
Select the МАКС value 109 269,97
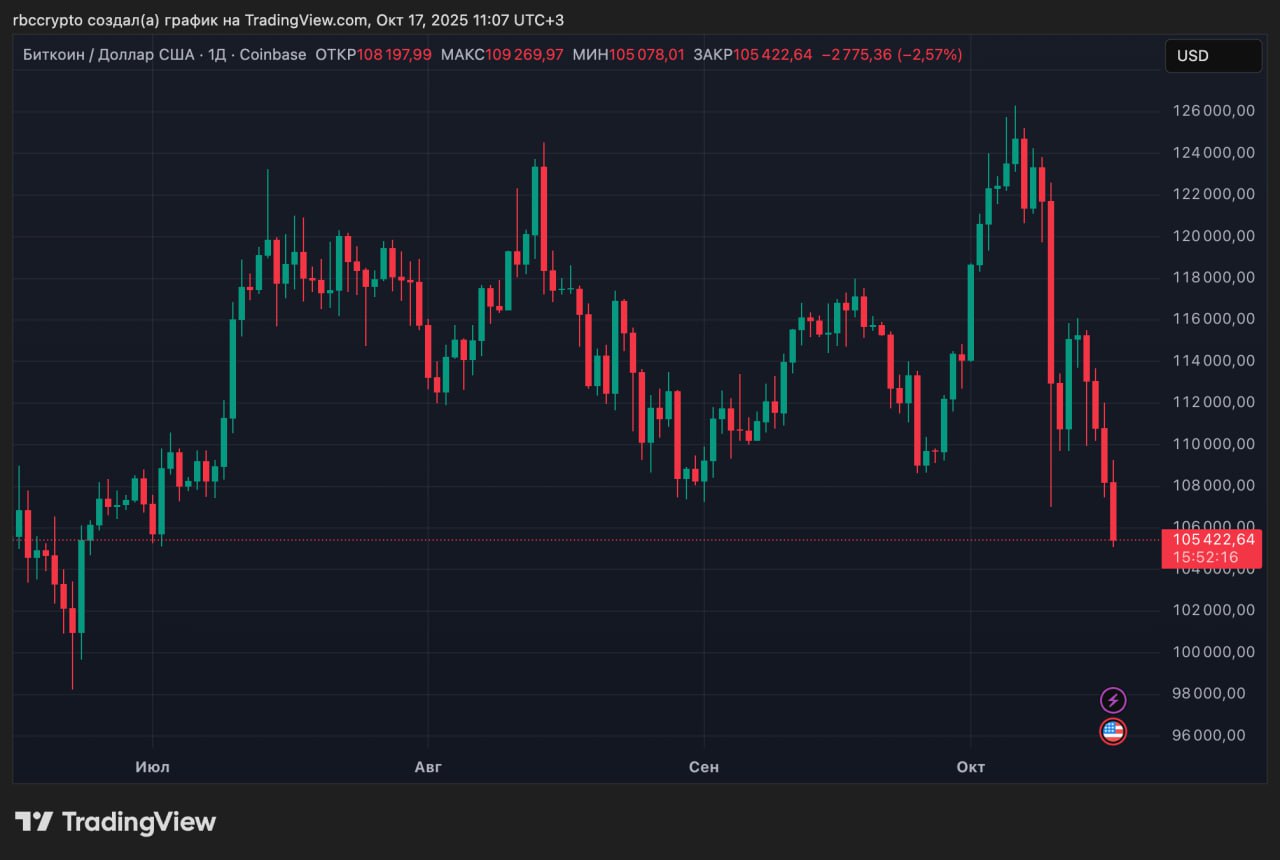coord(524,55)
